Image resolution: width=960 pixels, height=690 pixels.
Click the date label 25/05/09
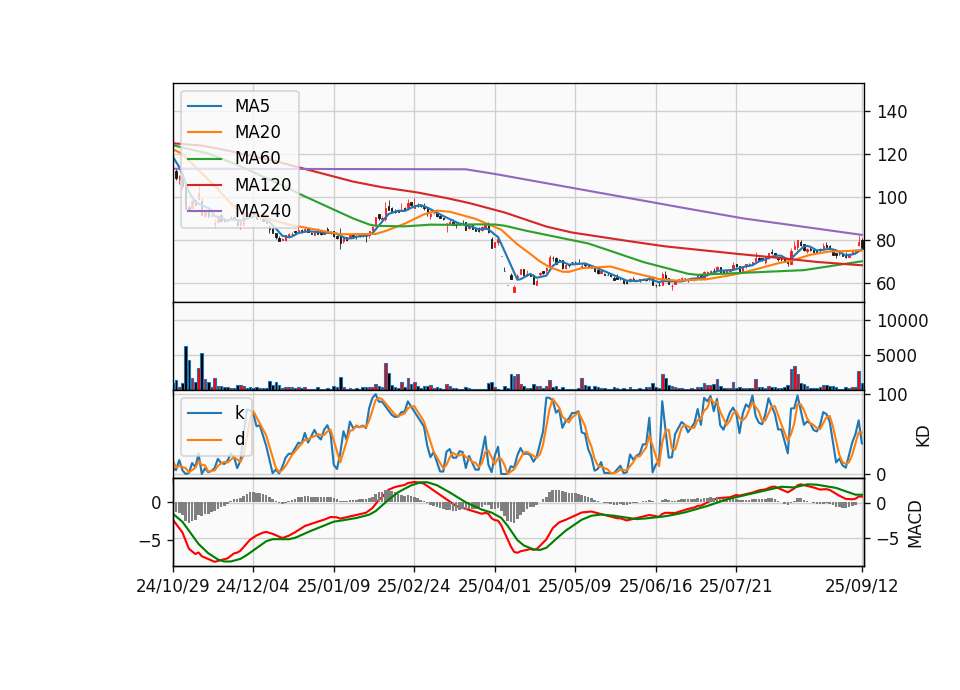tap(575, 586)
